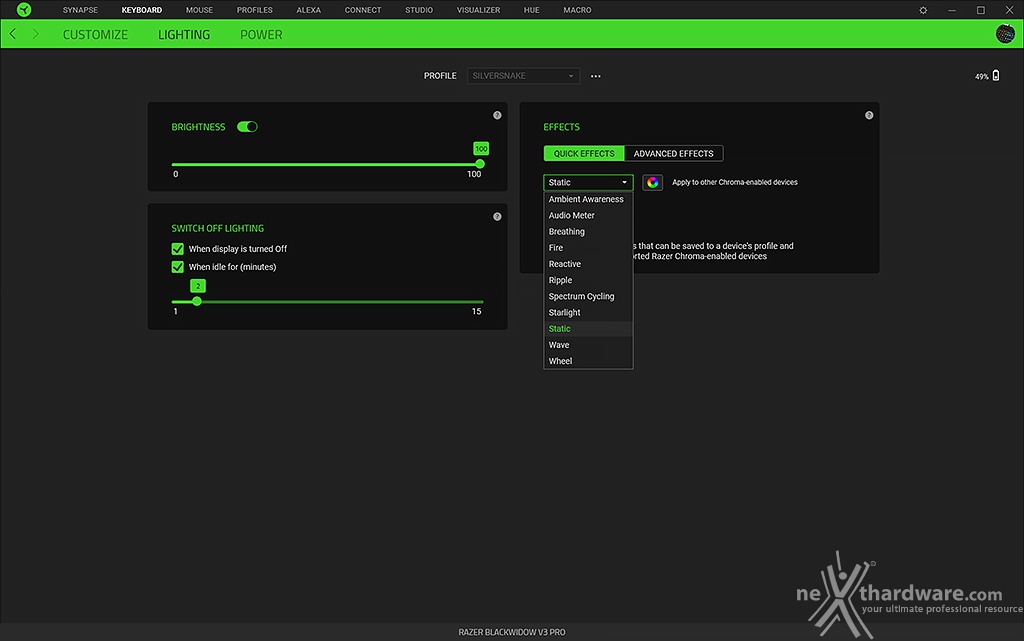Viewport: 1024px width, 641px height.
Task: Choose the Breathing effect
Action: [x=588, y=232]
